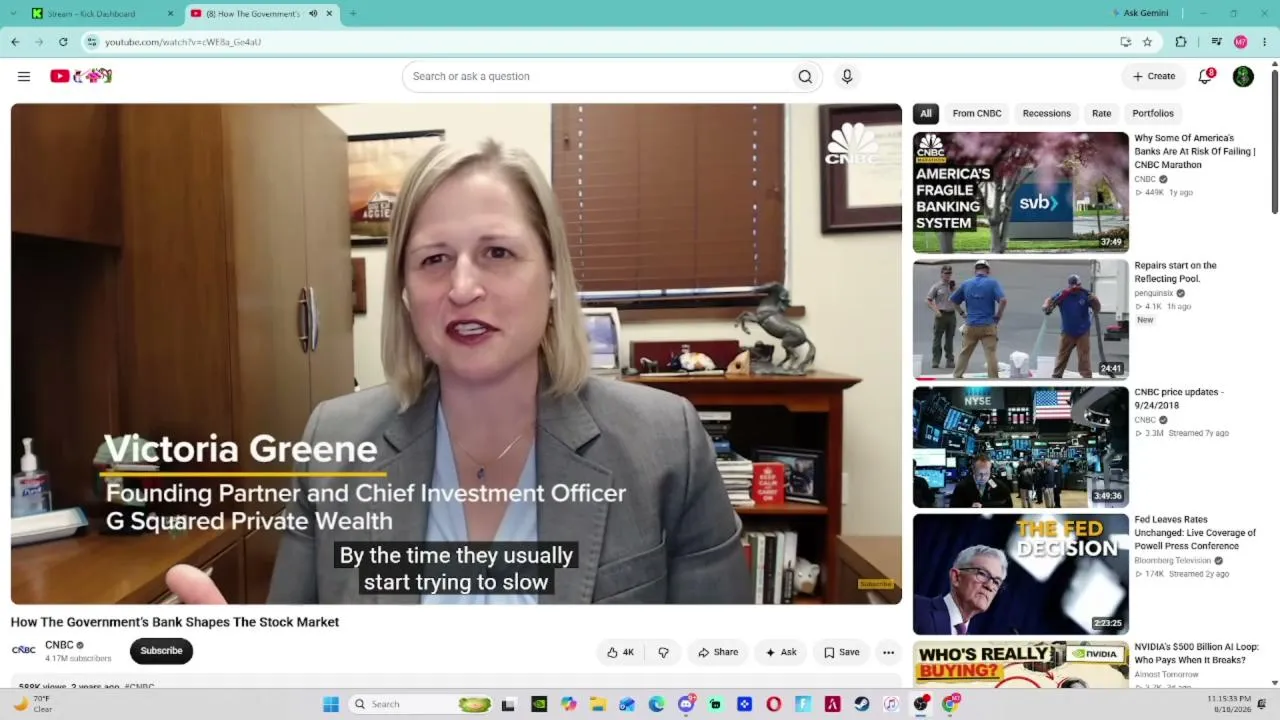Screen dimensions: 1280x720
Task: Select the Portfolios filter chip
Action: point(1153,113)
